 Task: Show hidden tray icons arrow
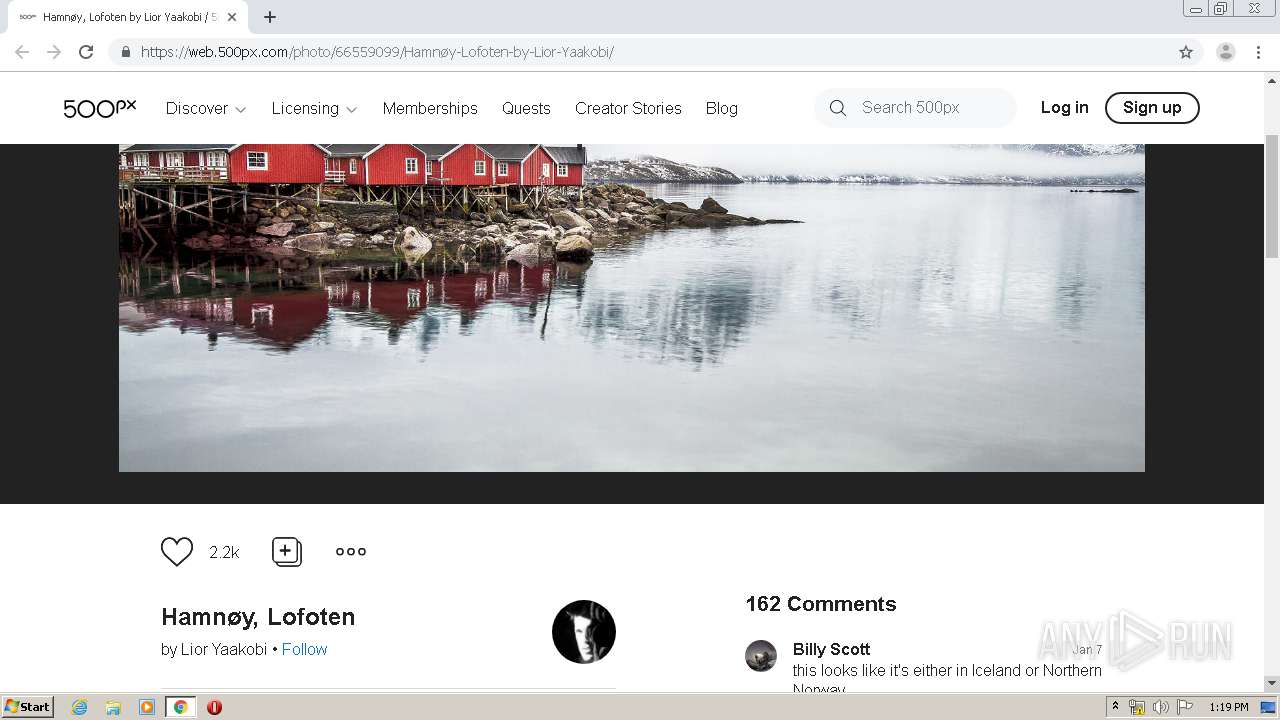pyautogui.click(x=1116, y=707)
